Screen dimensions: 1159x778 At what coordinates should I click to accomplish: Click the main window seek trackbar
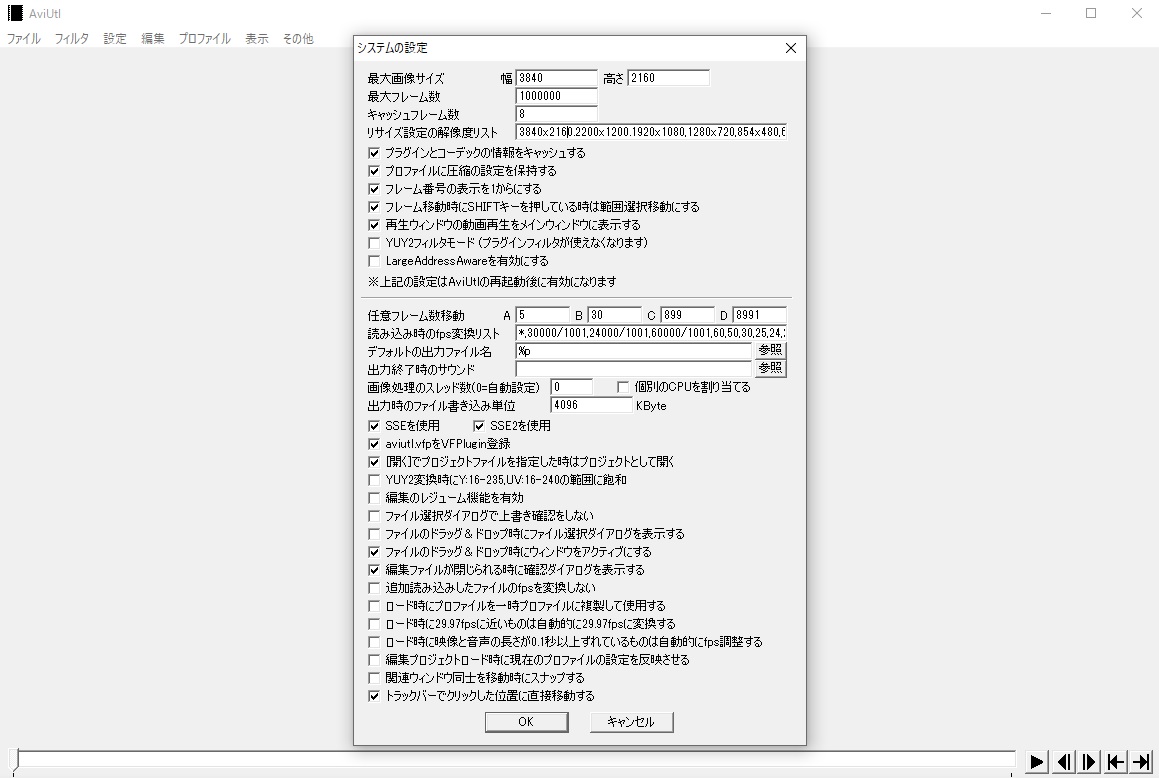pos(515,760)
